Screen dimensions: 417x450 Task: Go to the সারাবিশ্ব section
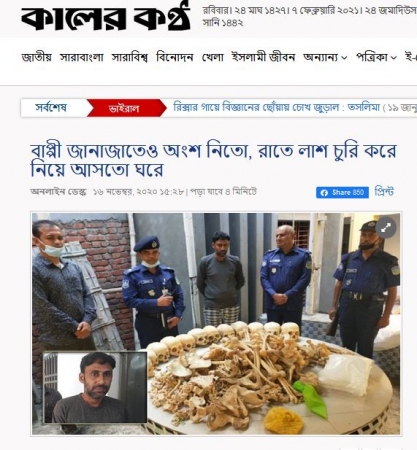129,57
